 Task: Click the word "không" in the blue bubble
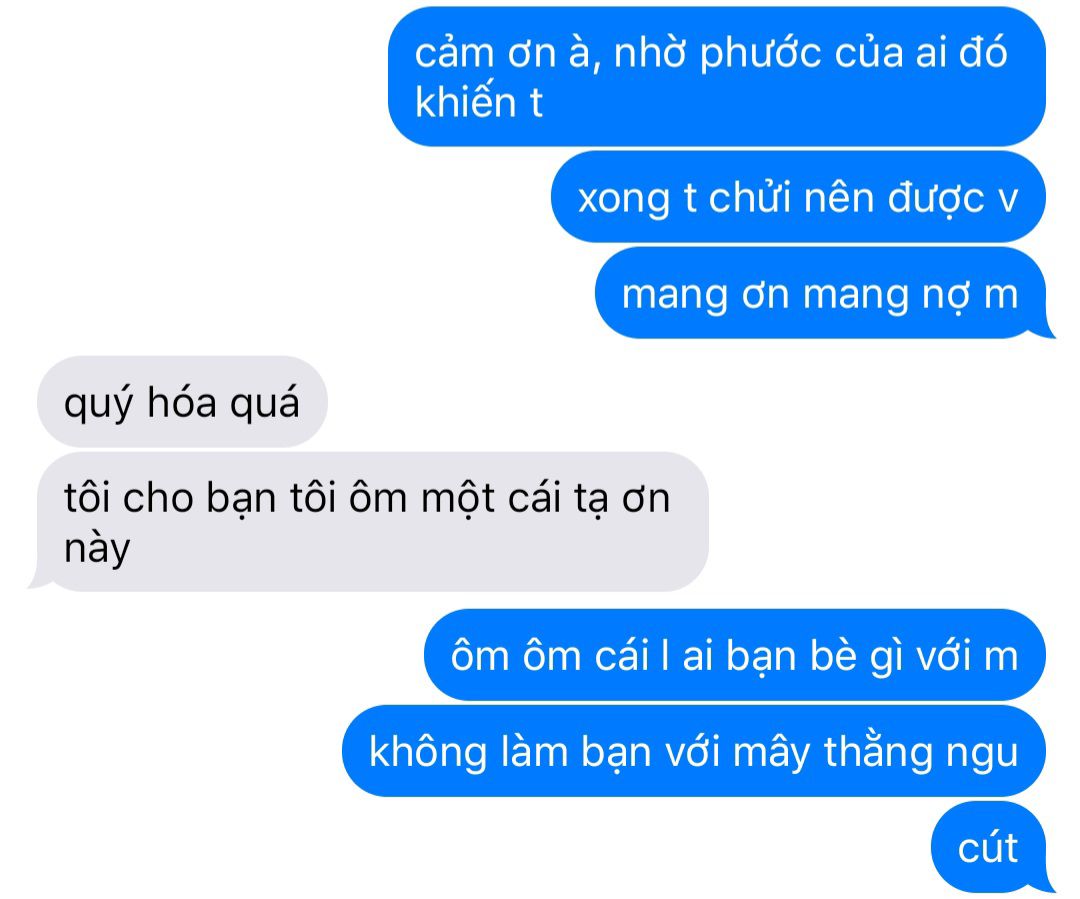click(x=428, y=752)
